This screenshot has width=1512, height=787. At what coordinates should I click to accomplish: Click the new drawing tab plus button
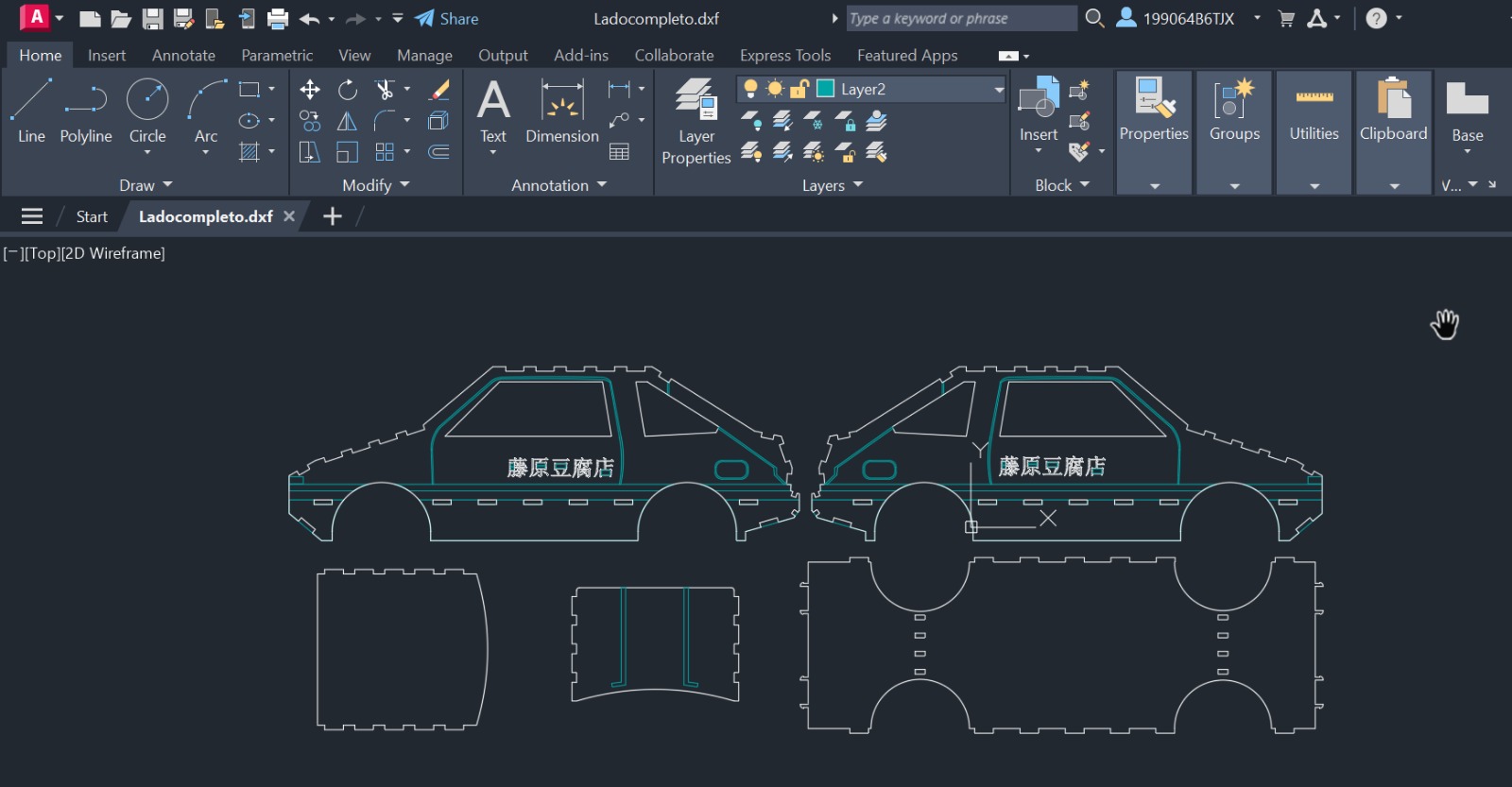[333, 216]
